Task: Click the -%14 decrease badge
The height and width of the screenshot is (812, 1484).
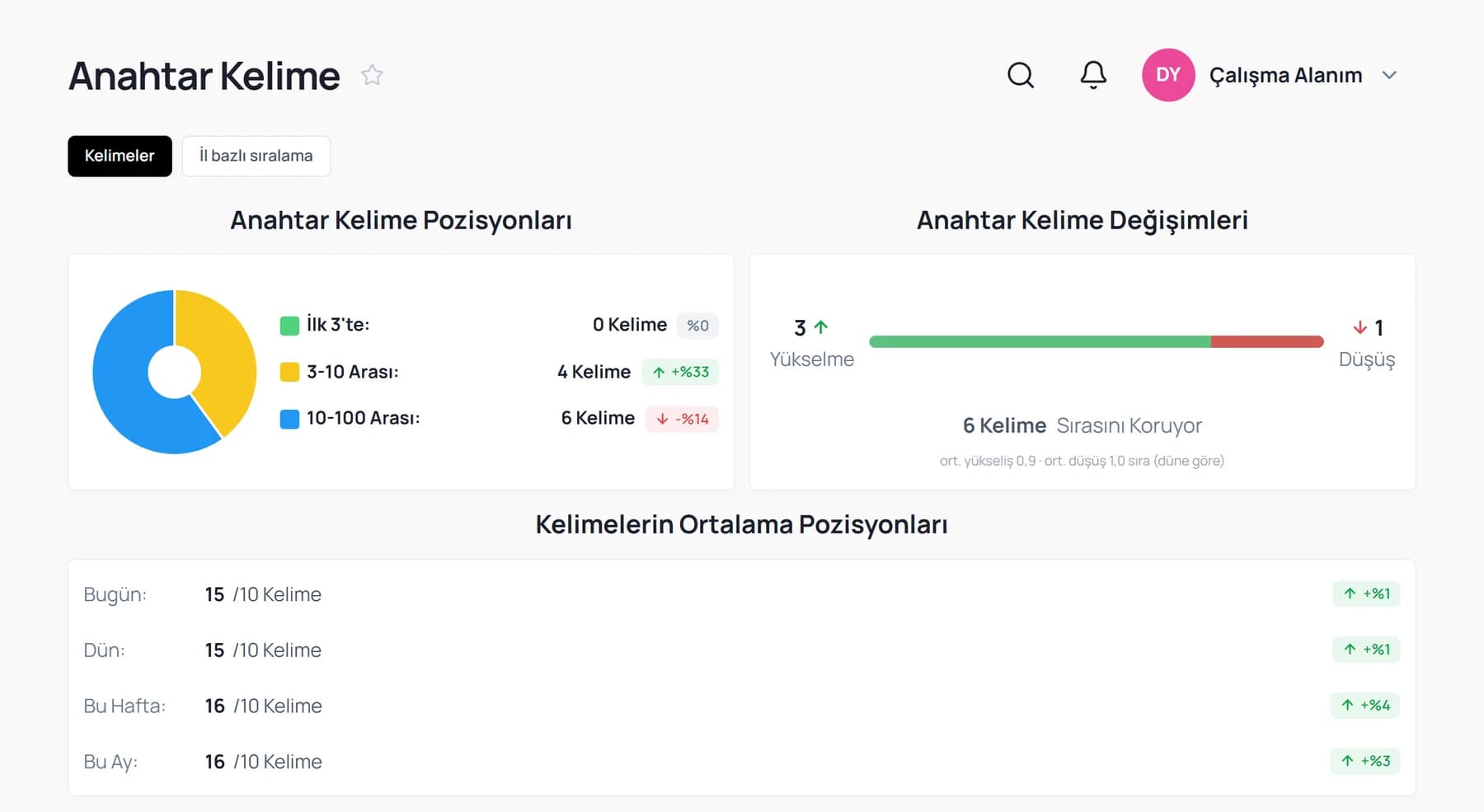Action: (x=682, y=419)
